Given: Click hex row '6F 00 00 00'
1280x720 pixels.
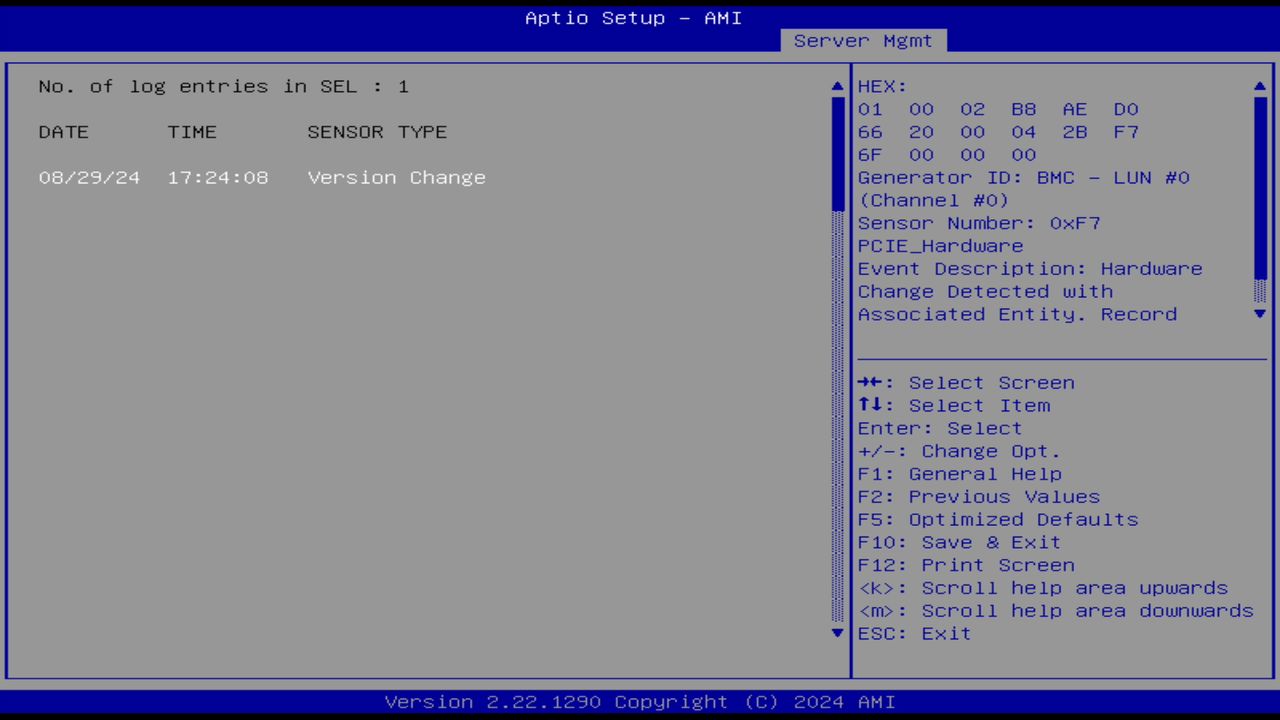Looking at the screenshot, I should pos(947,155).
